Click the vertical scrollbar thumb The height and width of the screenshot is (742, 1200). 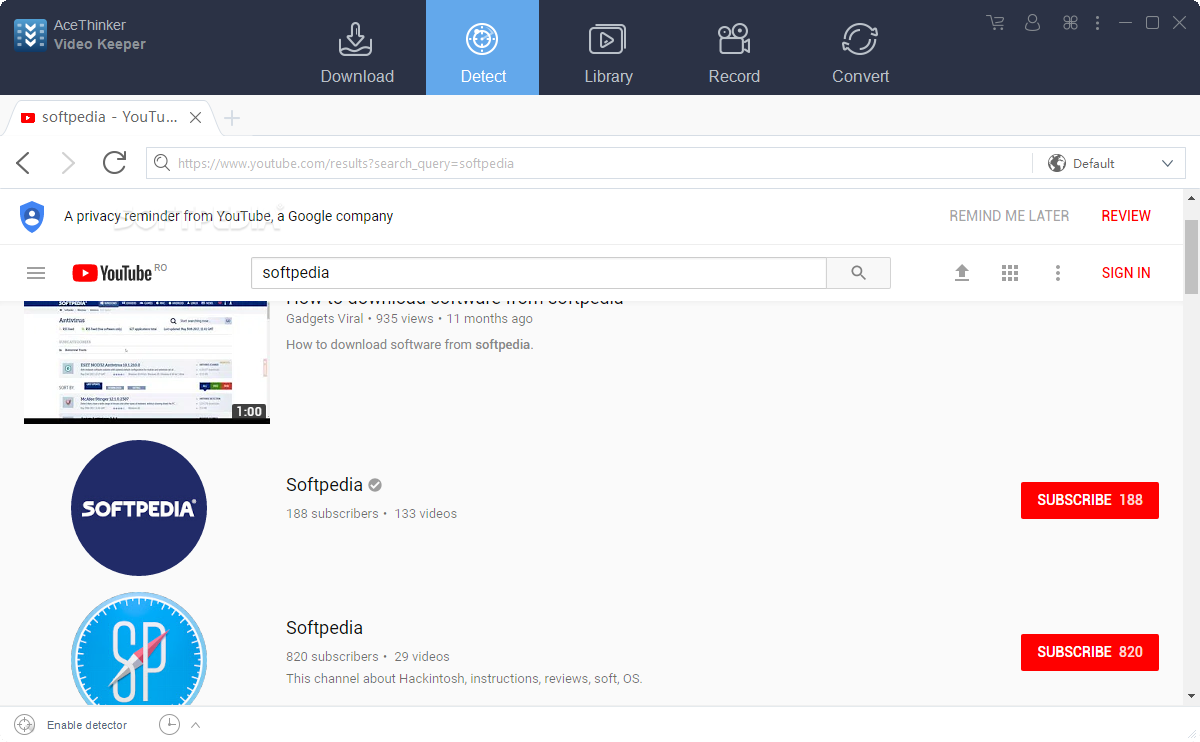point(1191,257)
